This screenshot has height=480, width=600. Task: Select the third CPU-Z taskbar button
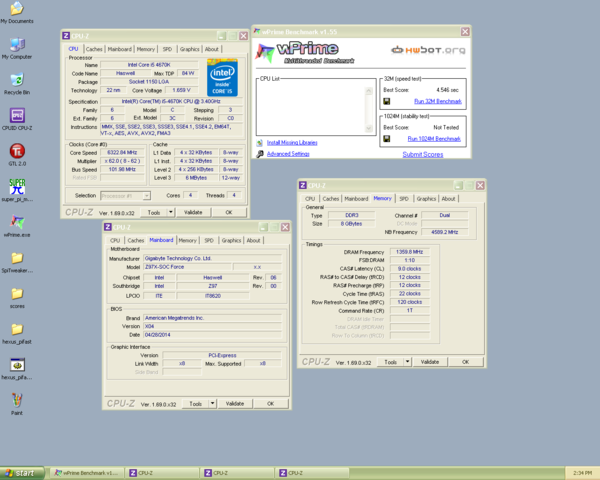(x=312, y=473)
